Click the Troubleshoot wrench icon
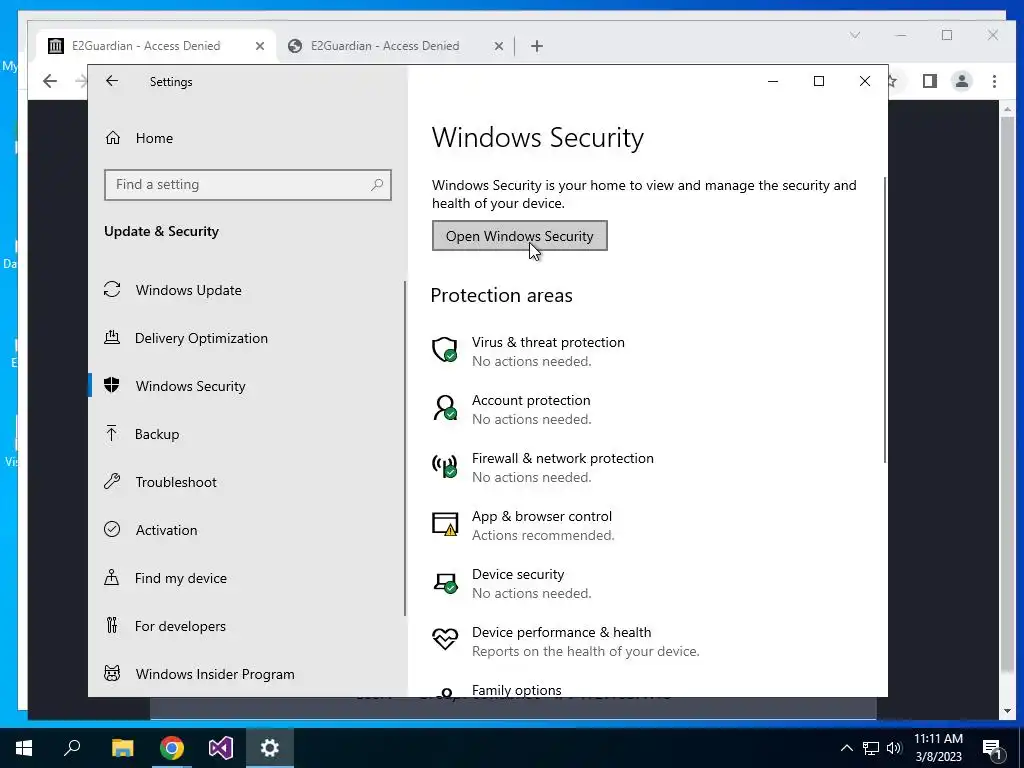 tap(112, 482)
